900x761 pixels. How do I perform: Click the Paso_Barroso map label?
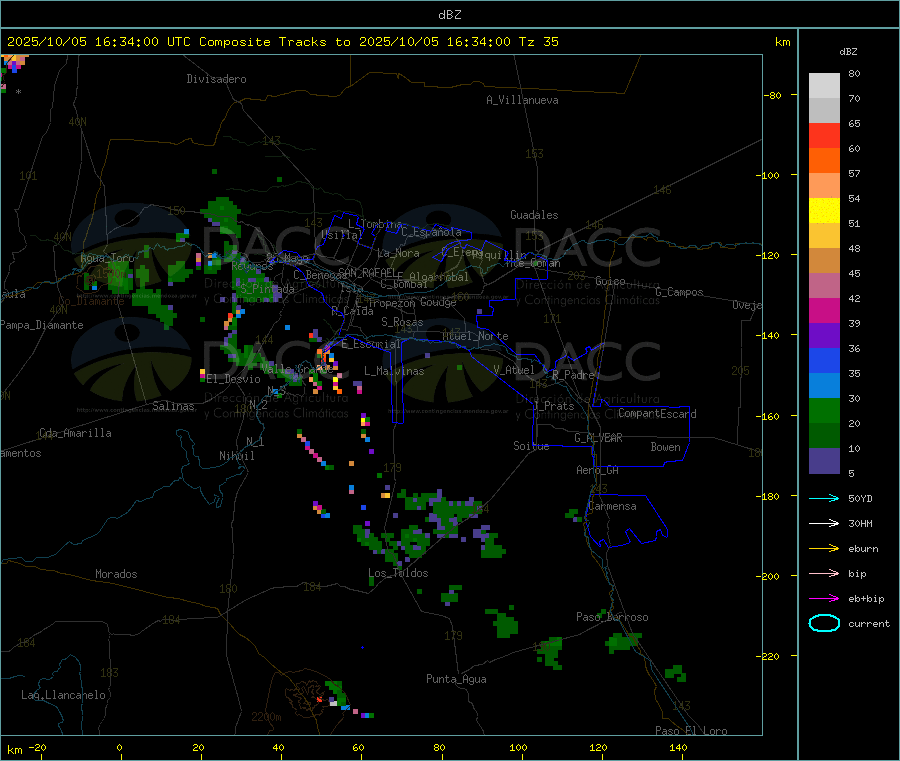pyautogui.click(x=612, y=617)
